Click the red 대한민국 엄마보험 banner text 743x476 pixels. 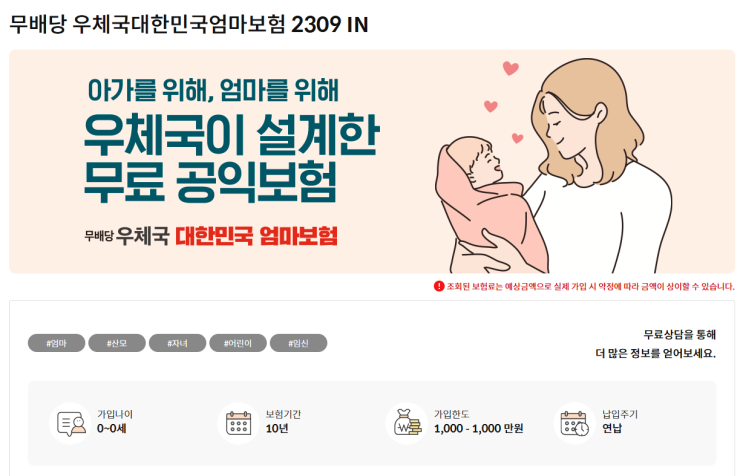pos(256,236)
